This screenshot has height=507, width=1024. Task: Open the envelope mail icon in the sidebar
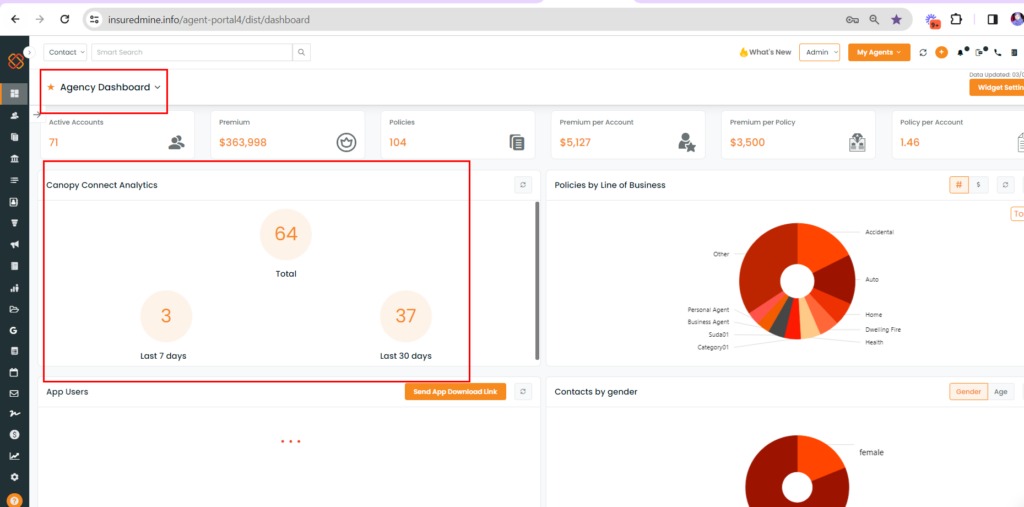point(14,393)
